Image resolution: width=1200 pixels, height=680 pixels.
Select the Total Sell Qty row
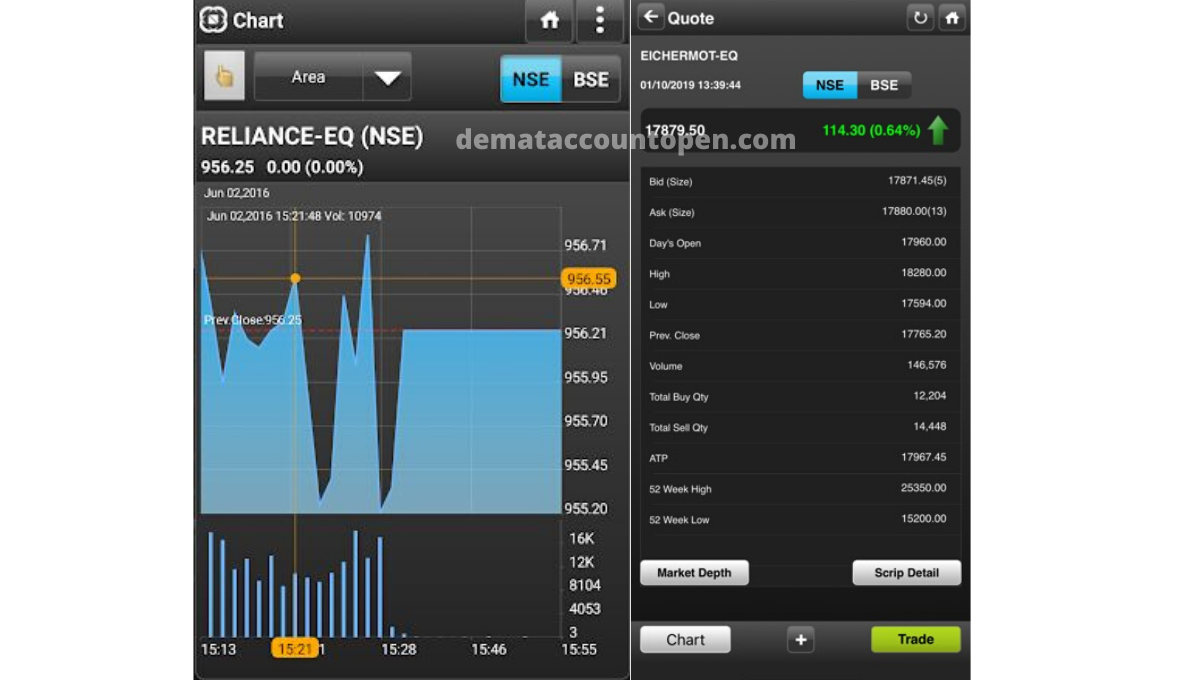pos(800,427)
